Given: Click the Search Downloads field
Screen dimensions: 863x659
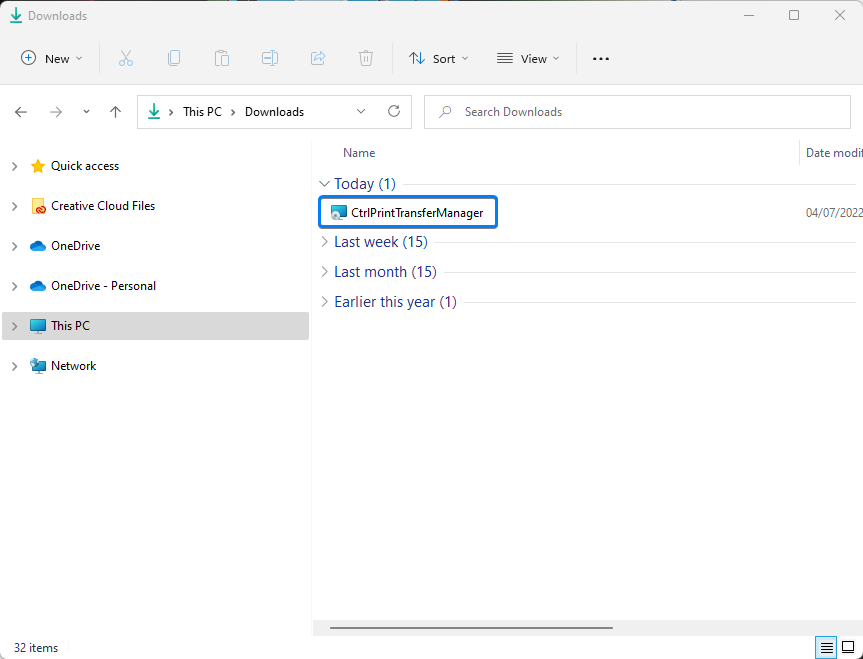Looking at the screenshot, I should (x=637, y=112).
